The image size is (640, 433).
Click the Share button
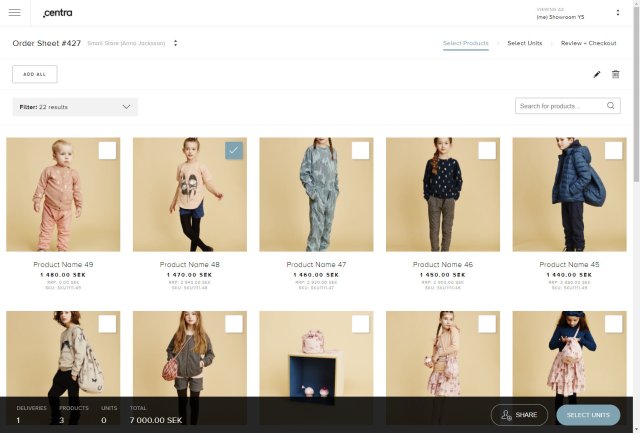point(519,415)
